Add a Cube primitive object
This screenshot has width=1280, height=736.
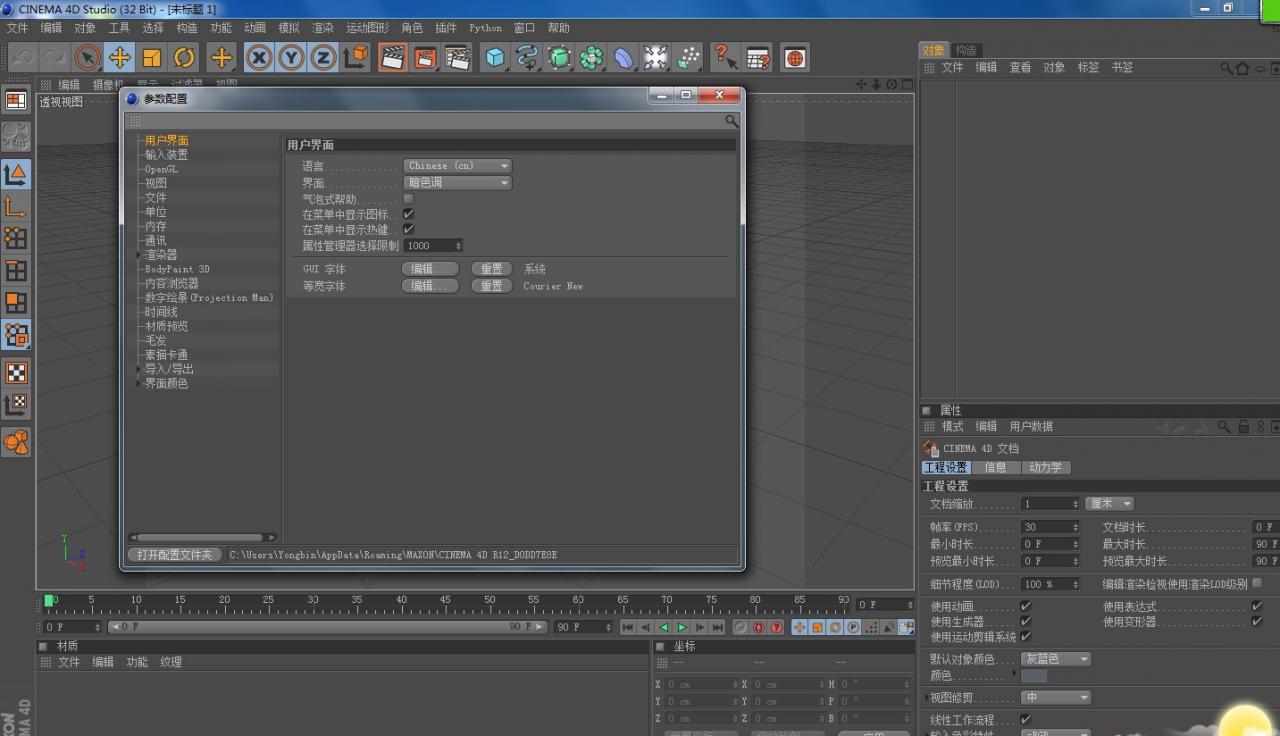pos(495,58)
